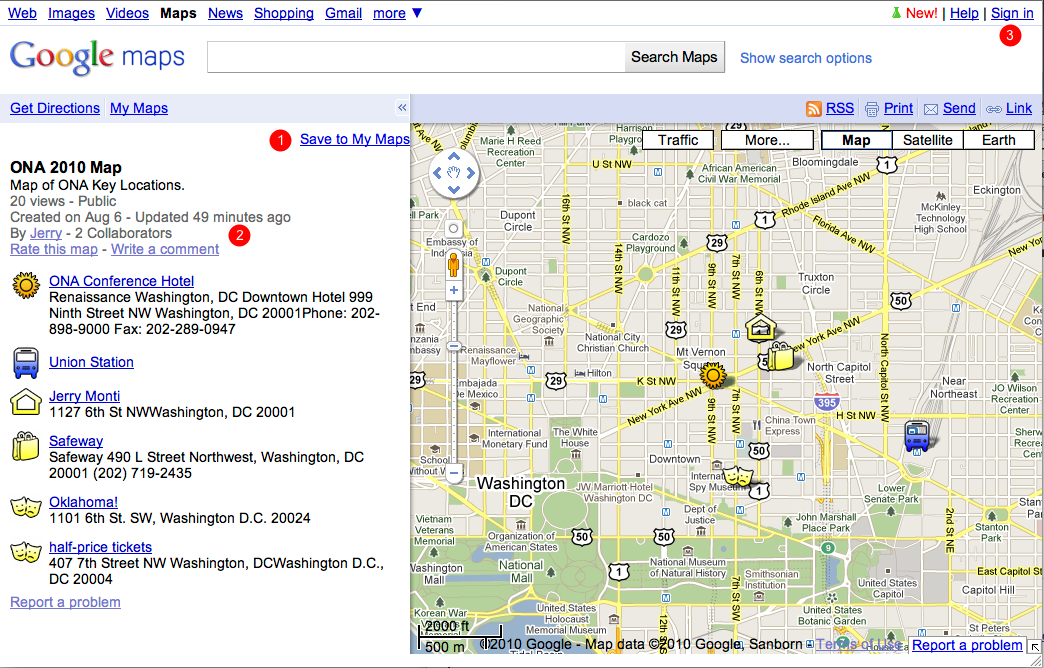Switch to Earth view
This screenshot has height=668, width=1044.
tap(999, 140)
